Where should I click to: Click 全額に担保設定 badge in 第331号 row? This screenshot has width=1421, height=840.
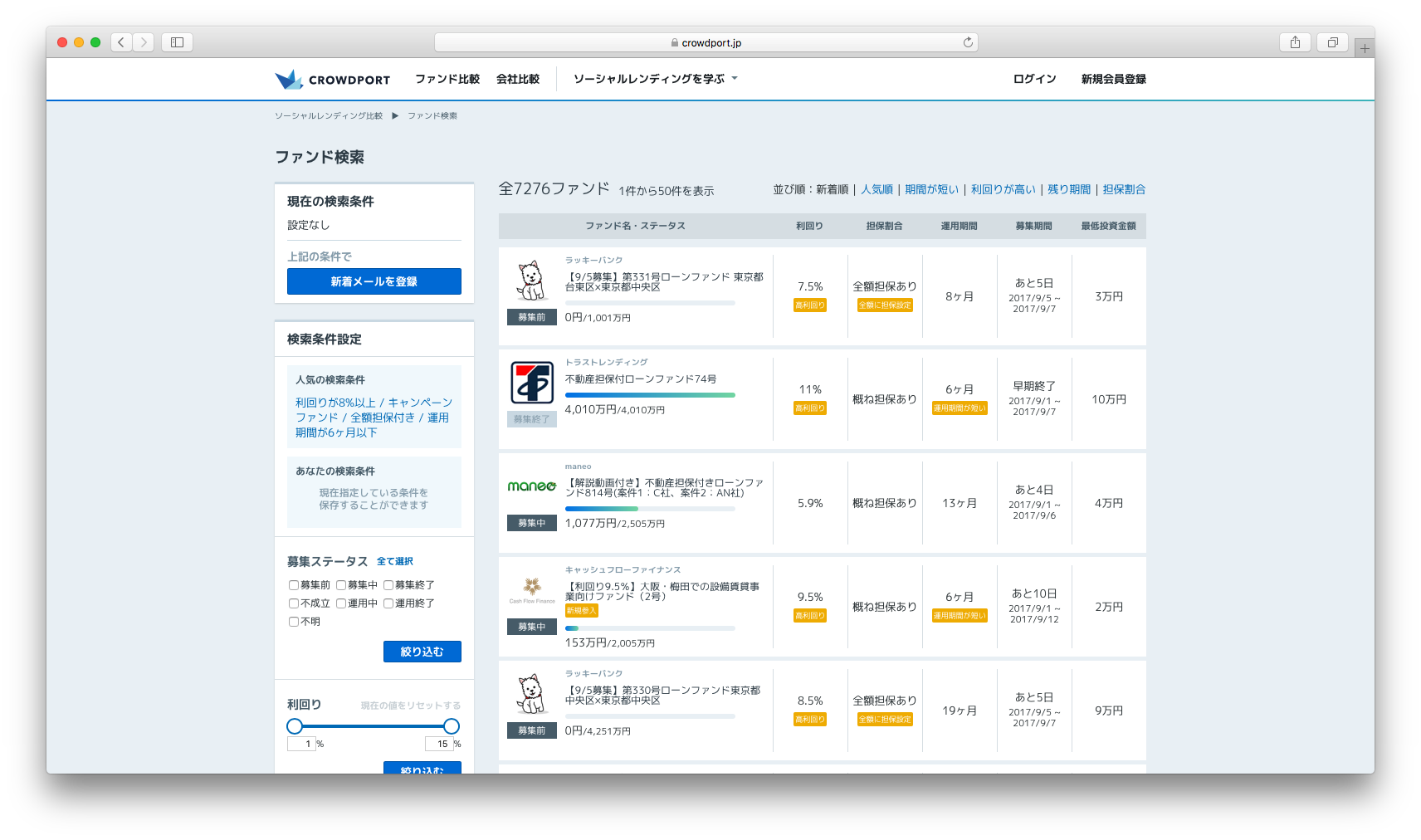[x=885, y=305]
